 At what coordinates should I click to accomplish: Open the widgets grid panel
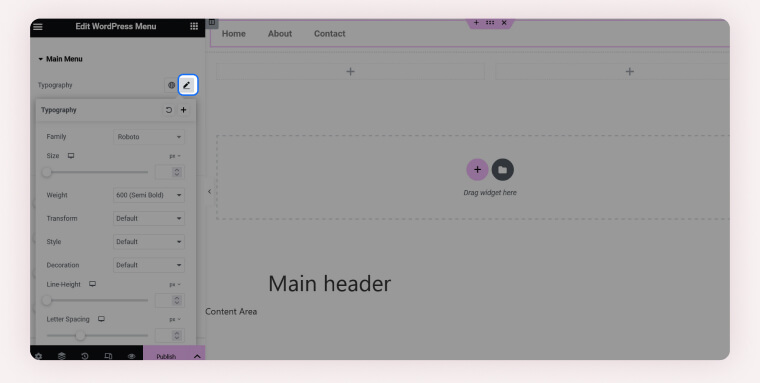pos(194,26)
